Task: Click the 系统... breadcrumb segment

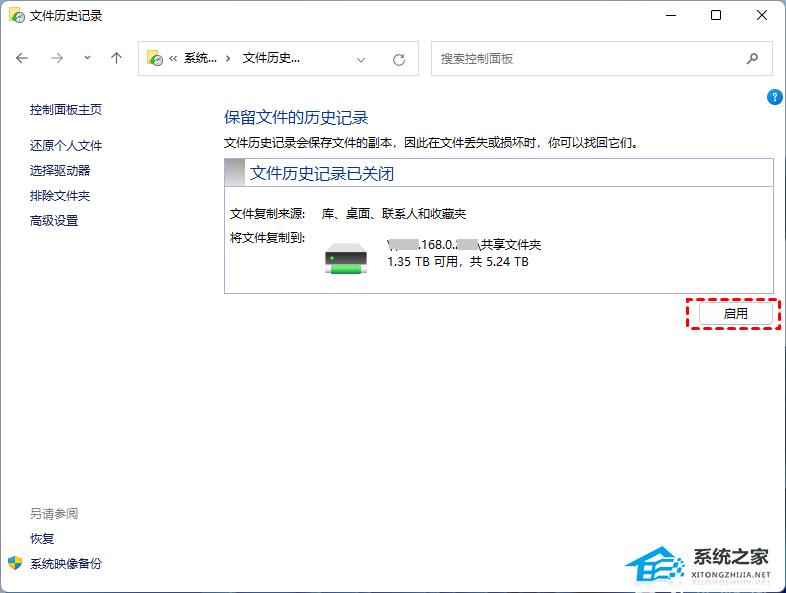Action: 200,58
